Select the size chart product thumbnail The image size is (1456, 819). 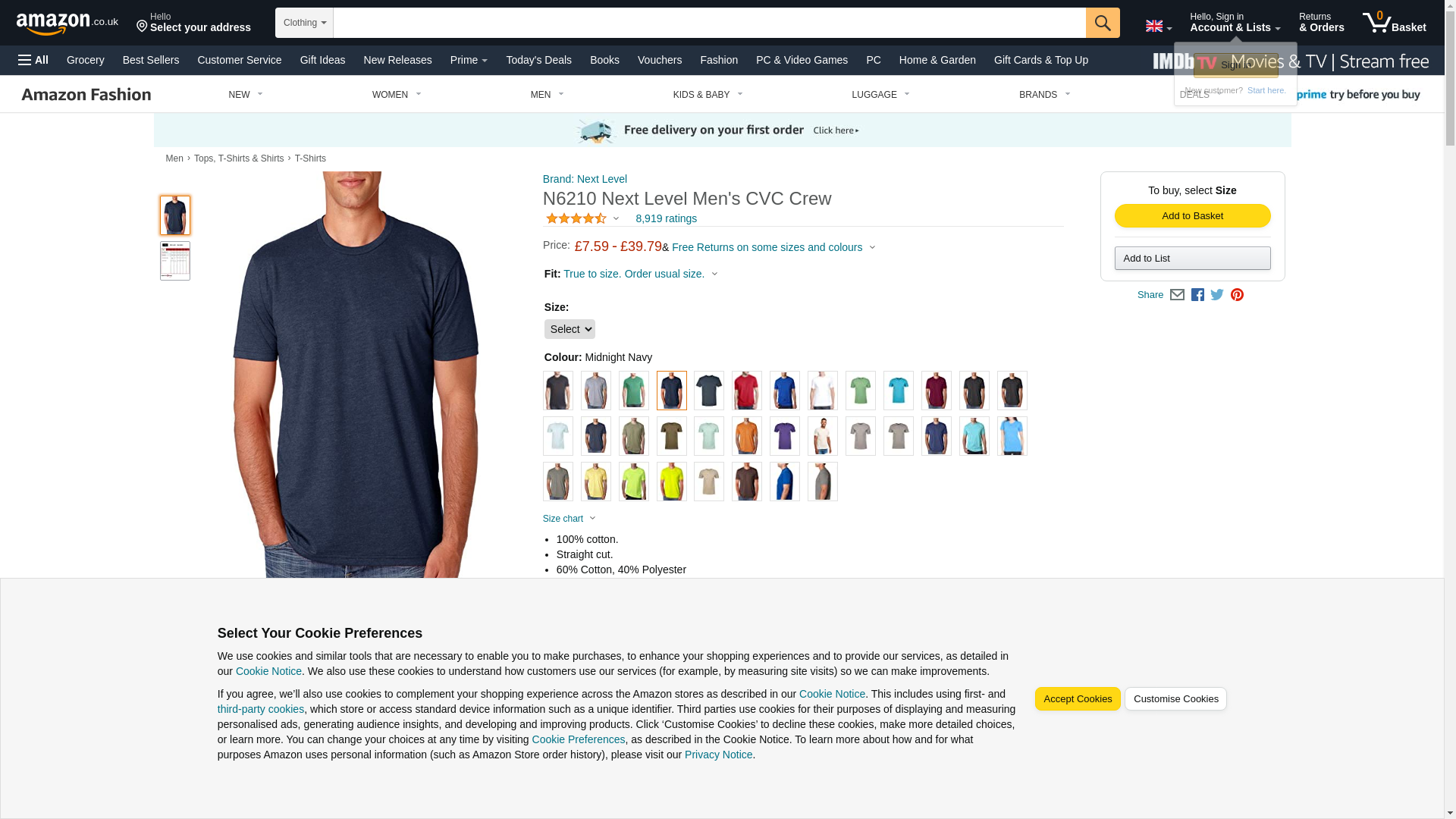click(x=175, y=261)
